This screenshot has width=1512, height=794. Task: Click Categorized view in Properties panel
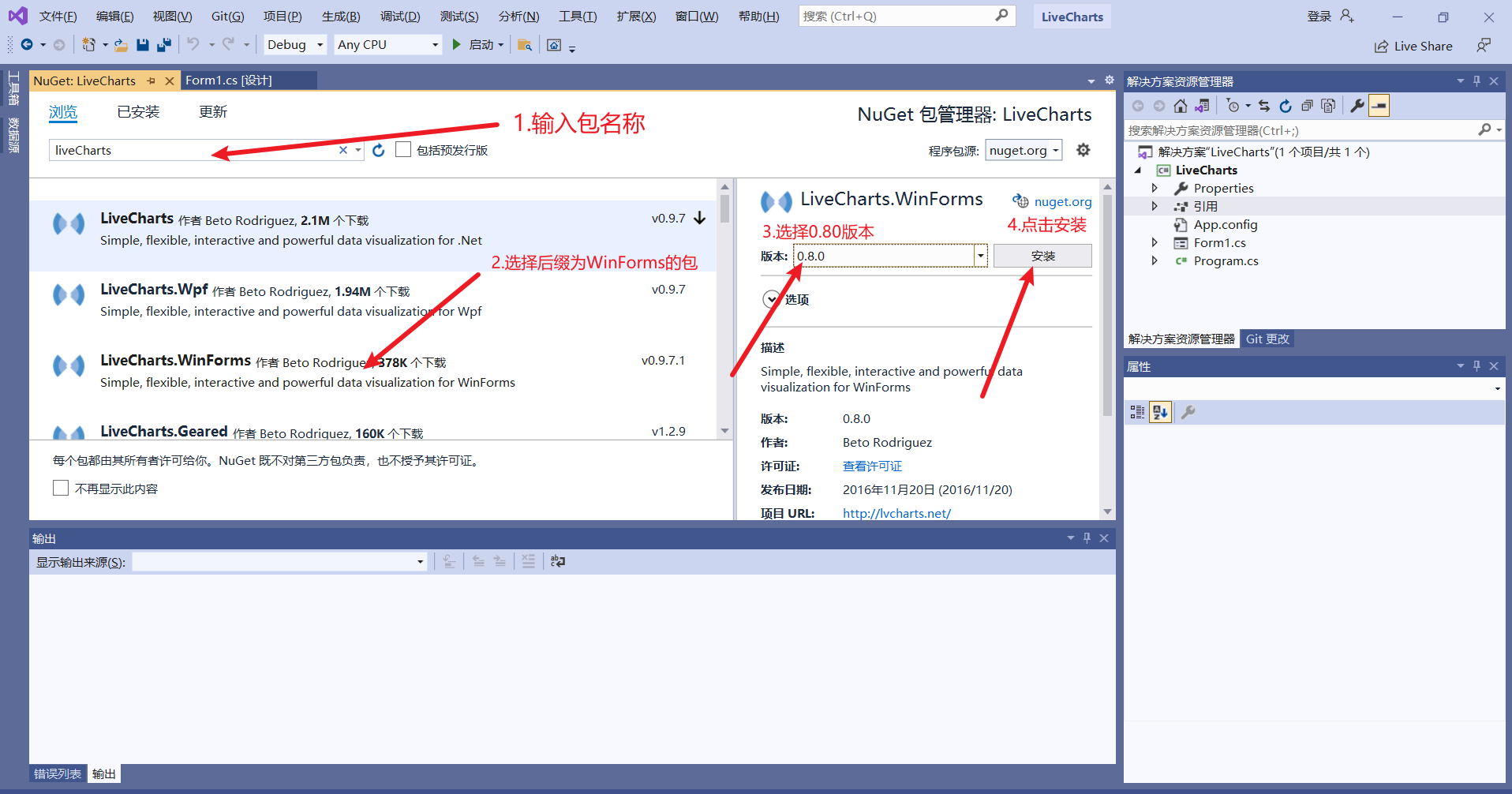[x=1137, y=412]
